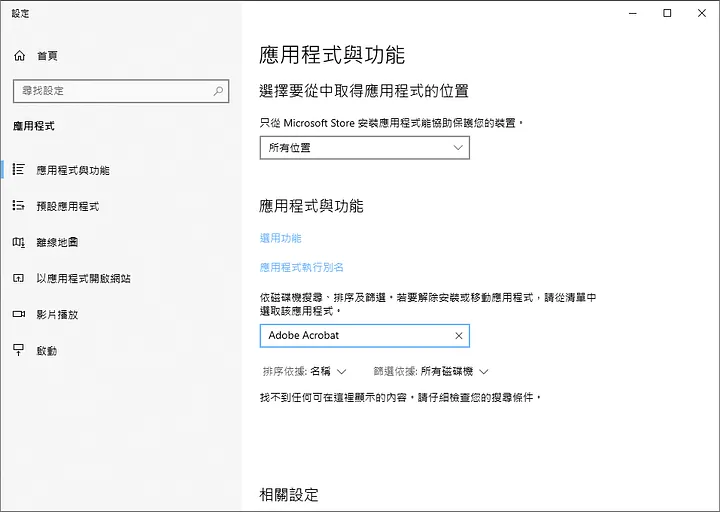
Task: Select 離線地圖 sidebar label
Action: point(57,242)
